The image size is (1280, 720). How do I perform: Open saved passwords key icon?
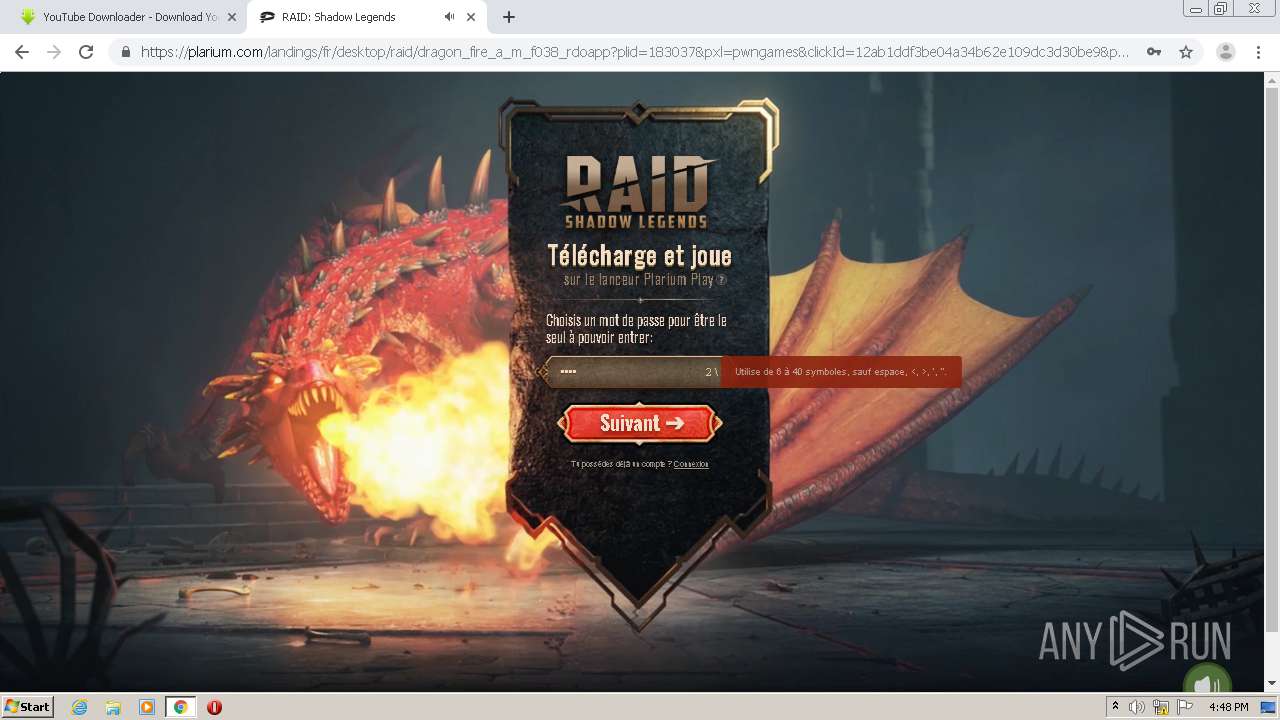point(1154,52)
